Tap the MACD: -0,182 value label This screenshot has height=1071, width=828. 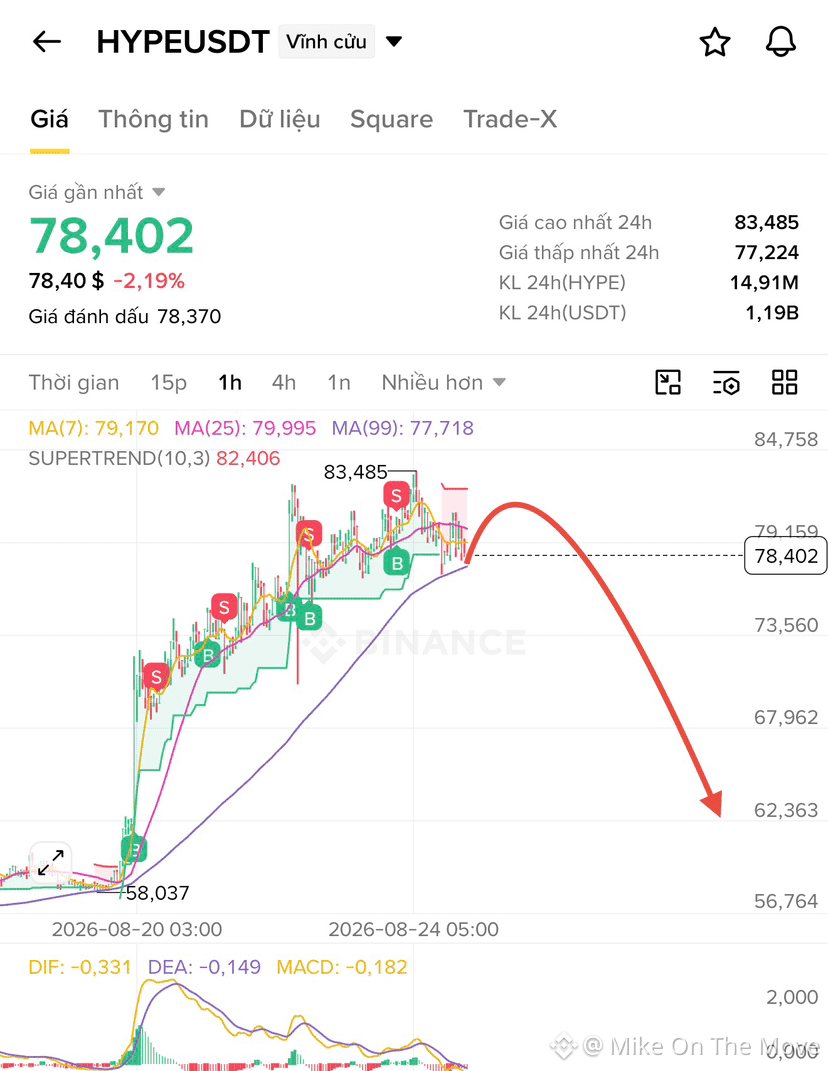click(342, 967)
